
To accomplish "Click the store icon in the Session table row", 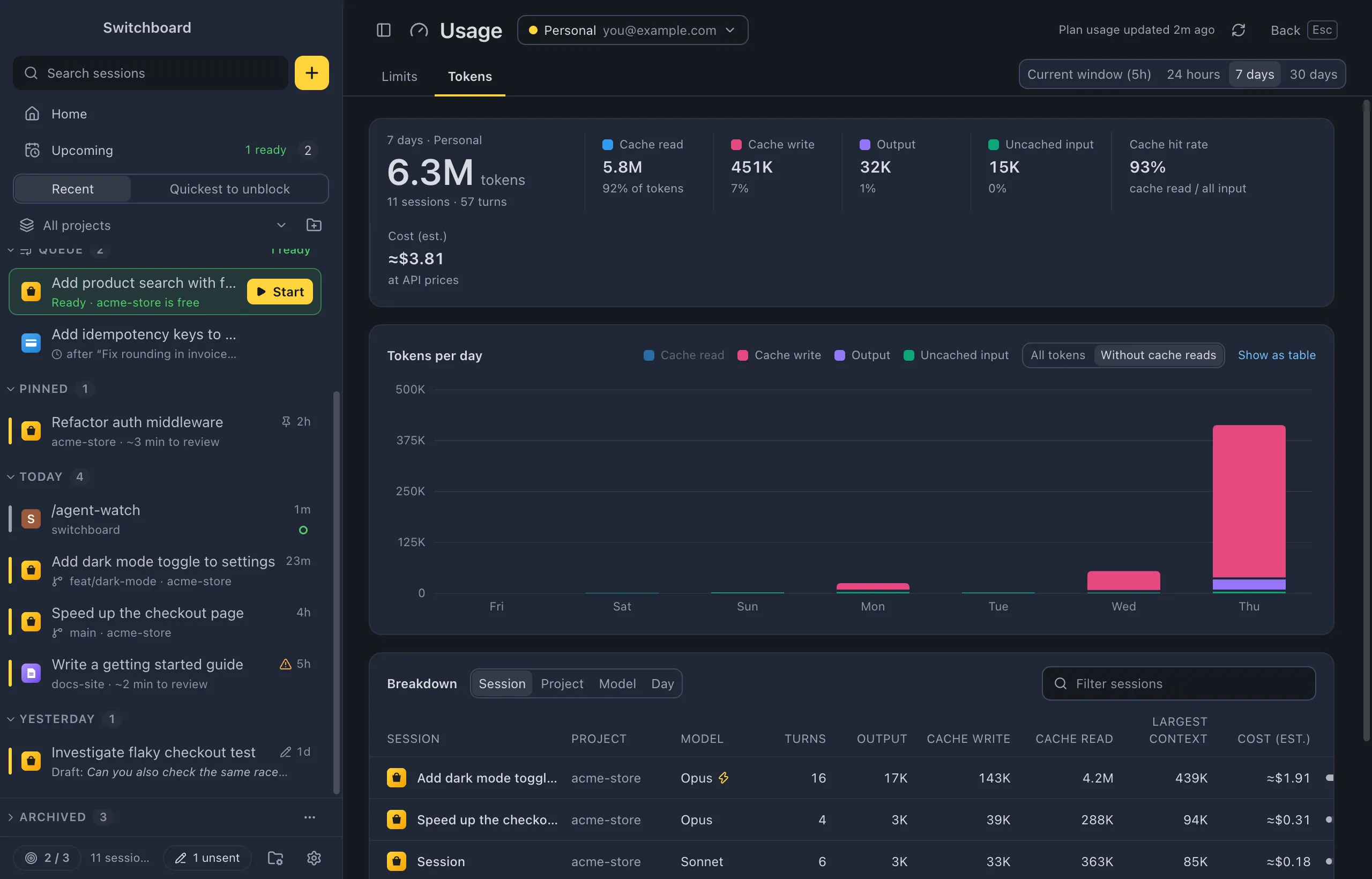I will click(397, 861).
